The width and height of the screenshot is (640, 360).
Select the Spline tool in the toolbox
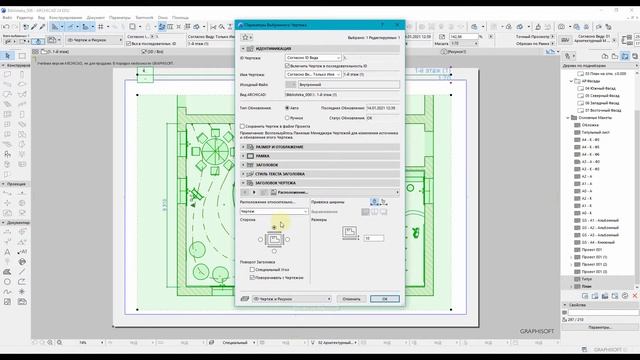[7, 291]
